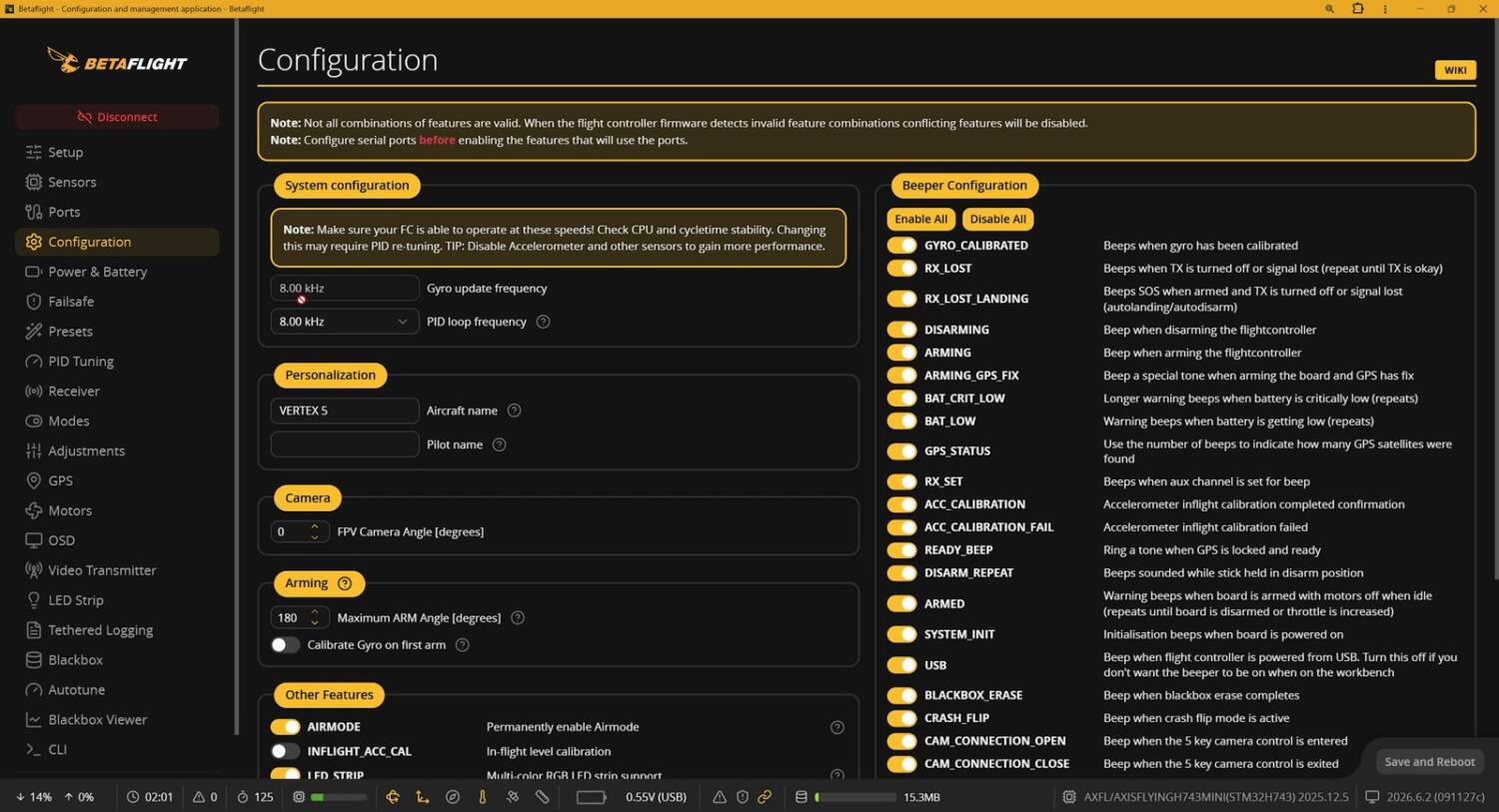The width and height of the screenshot is (1499, 812).
Task: Click the Disconnect button
Action: pos(117,117)
